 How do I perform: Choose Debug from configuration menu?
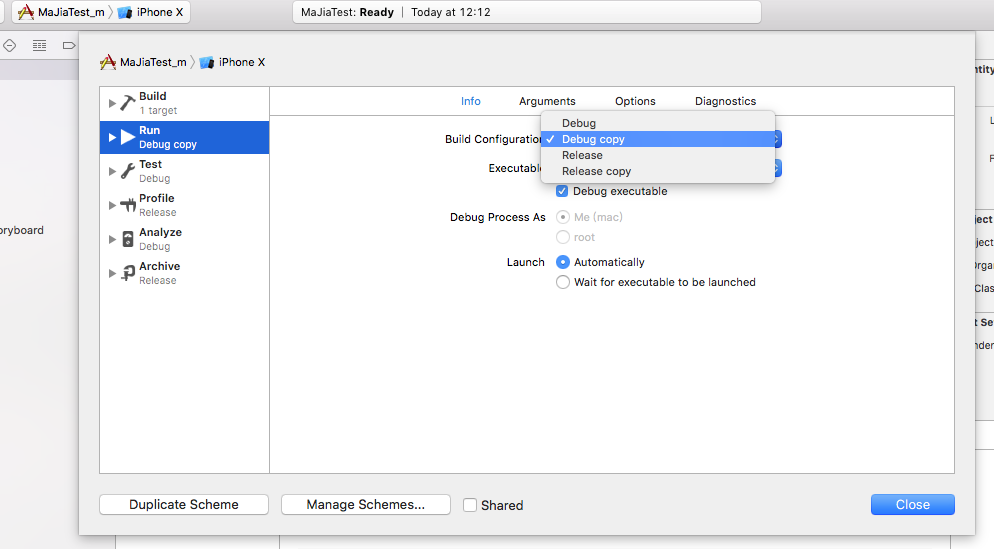[x=657, y=123]
